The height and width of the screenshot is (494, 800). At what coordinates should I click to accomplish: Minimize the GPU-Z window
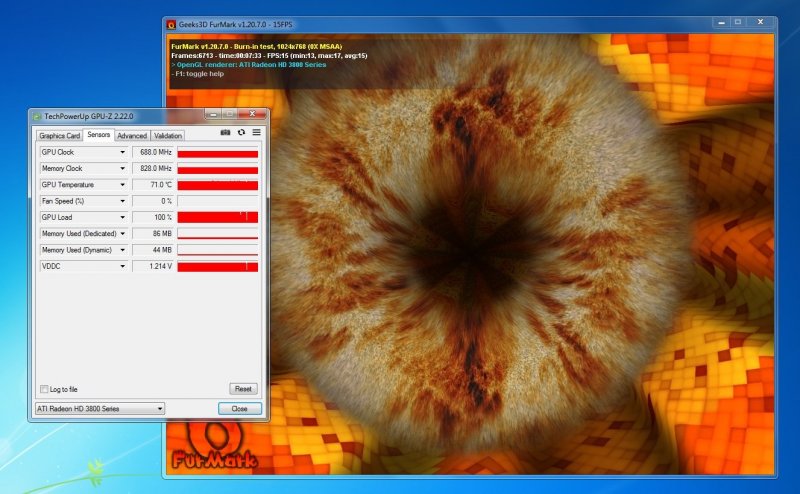tap(213, 115)
